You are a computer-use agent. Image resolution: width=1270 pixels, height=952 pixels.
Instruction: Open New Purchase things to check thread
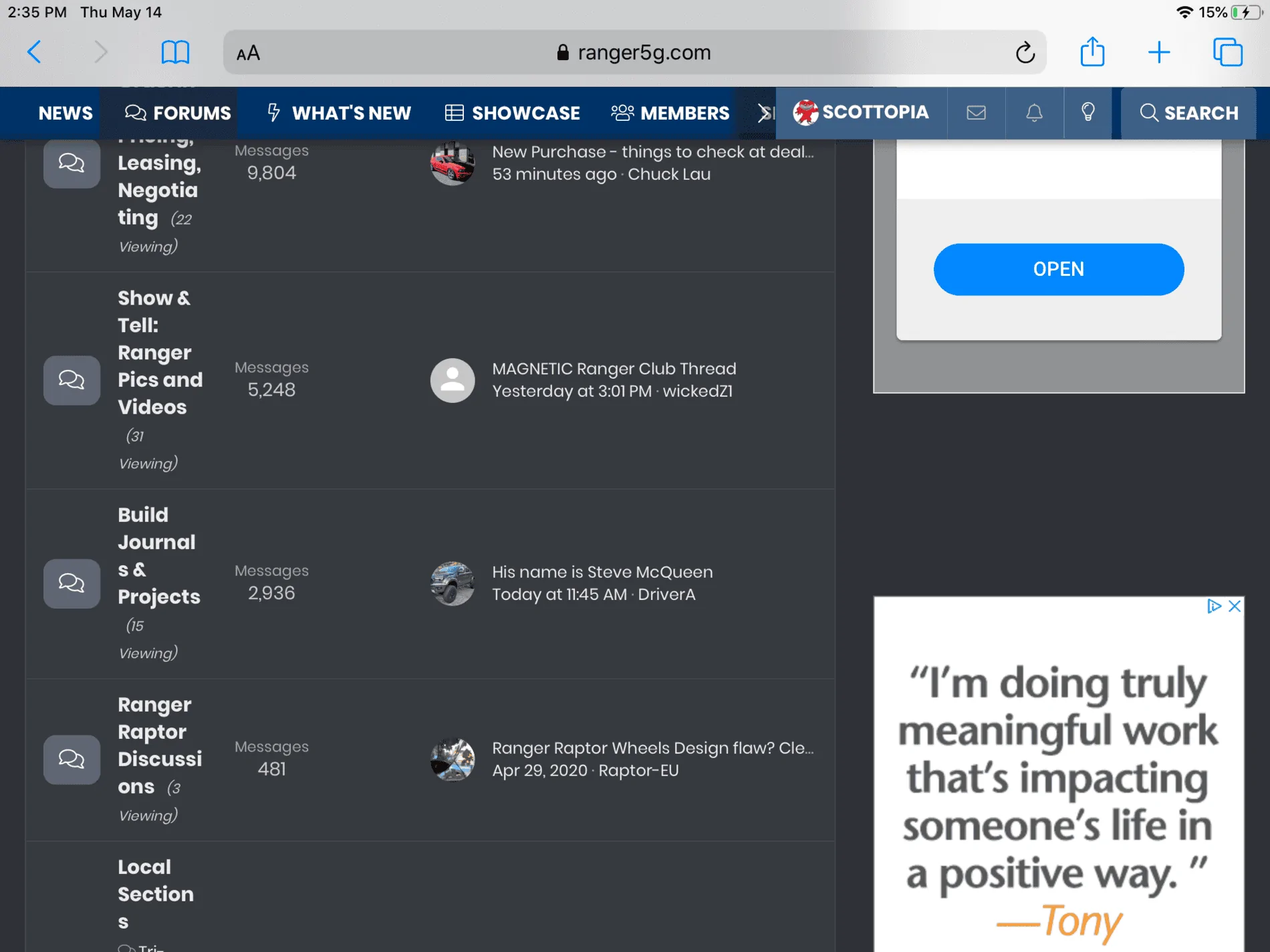pyautogui.click(x=653, y=152)
